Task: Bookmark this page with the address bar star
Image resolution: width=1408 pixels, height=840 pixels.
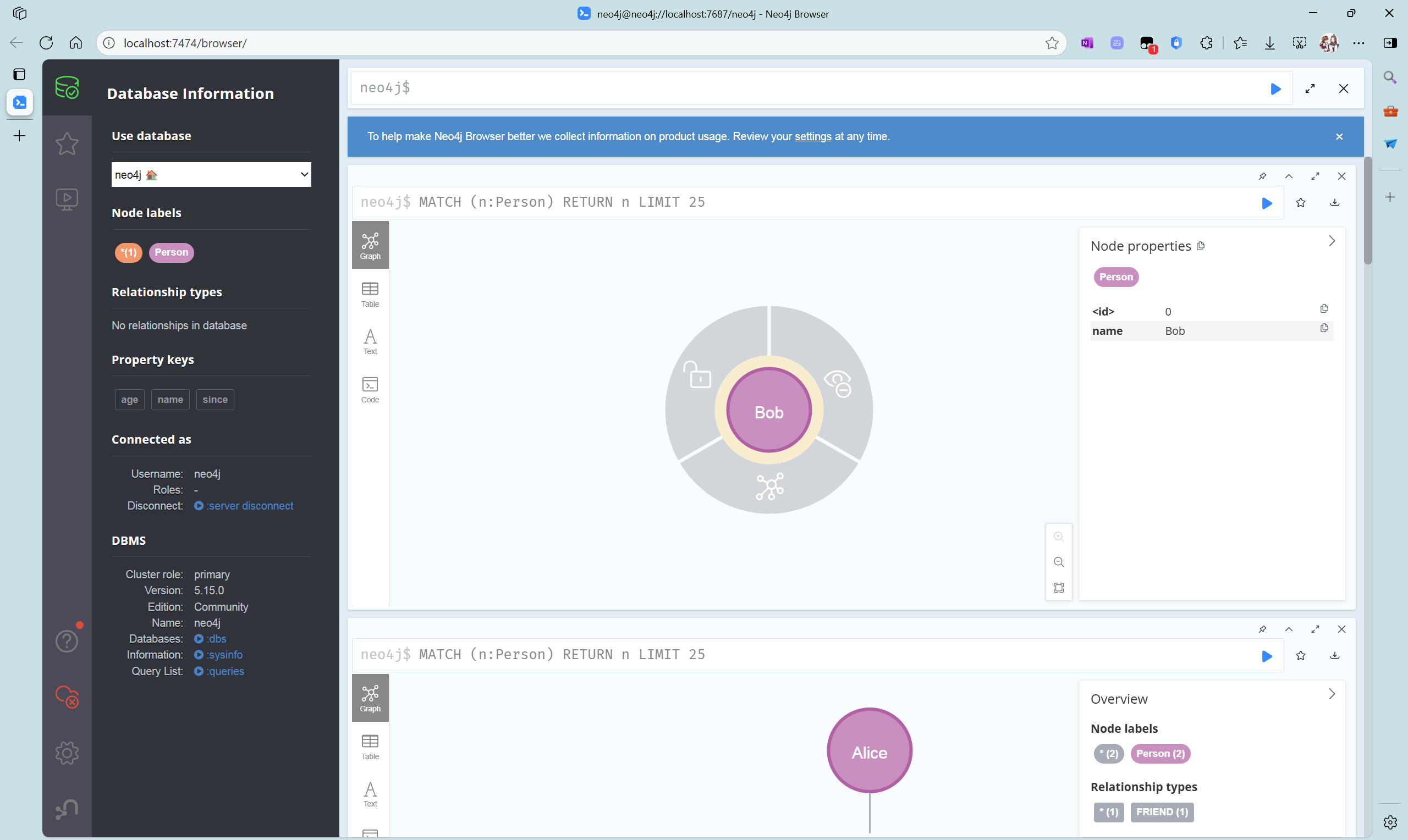Action: pyautogui.click(x=1052, y=43)
